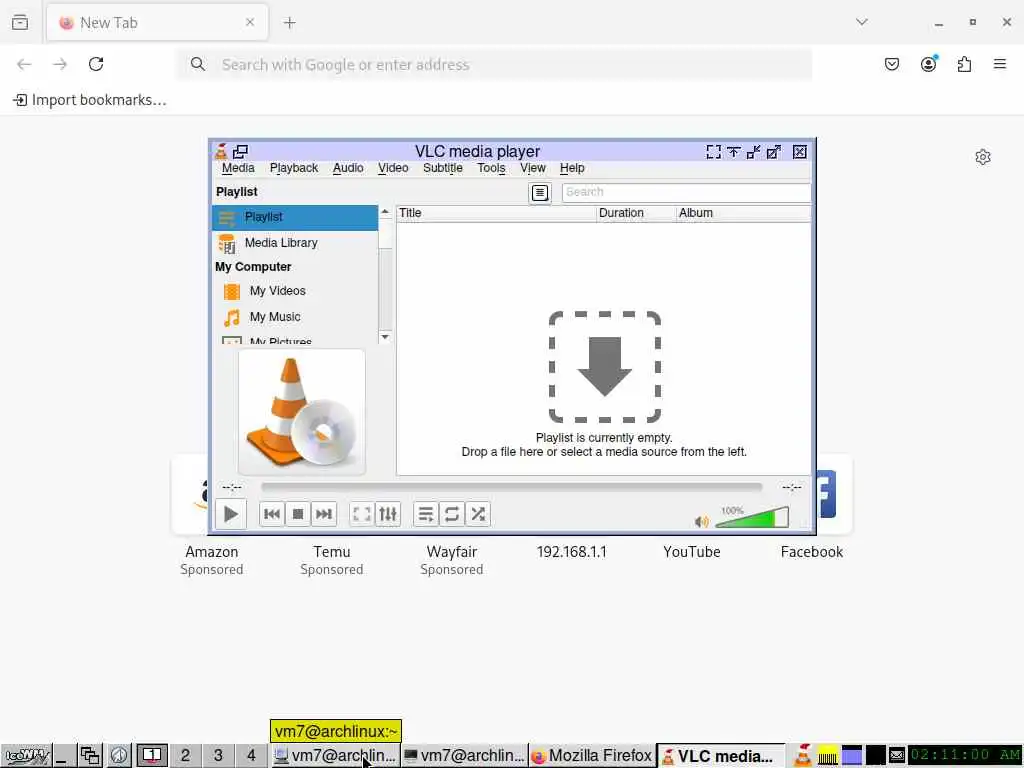The width and height of the screenshot is (1024, 768).
Task: Toggle the VLC playlist view button
Action: [x=426, y=514]
